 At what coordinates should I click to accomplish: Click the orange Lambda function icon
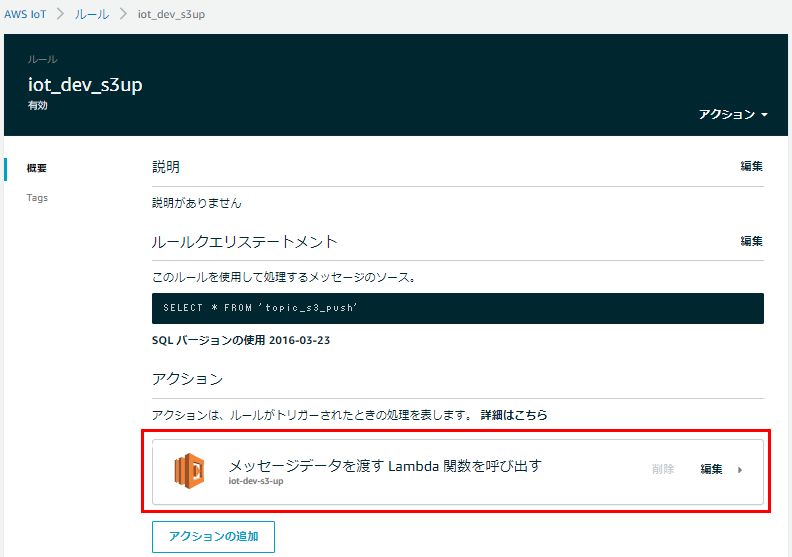(x=189, y=470)
